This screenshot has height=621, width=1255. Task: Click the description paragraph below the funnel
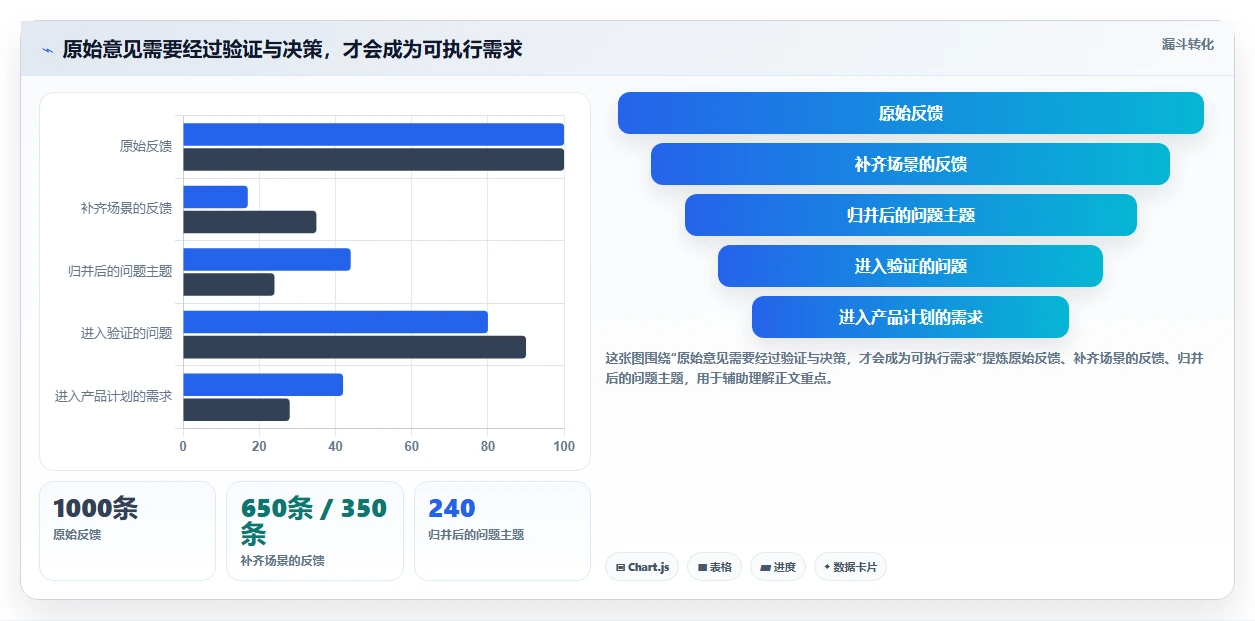point(904,368)
